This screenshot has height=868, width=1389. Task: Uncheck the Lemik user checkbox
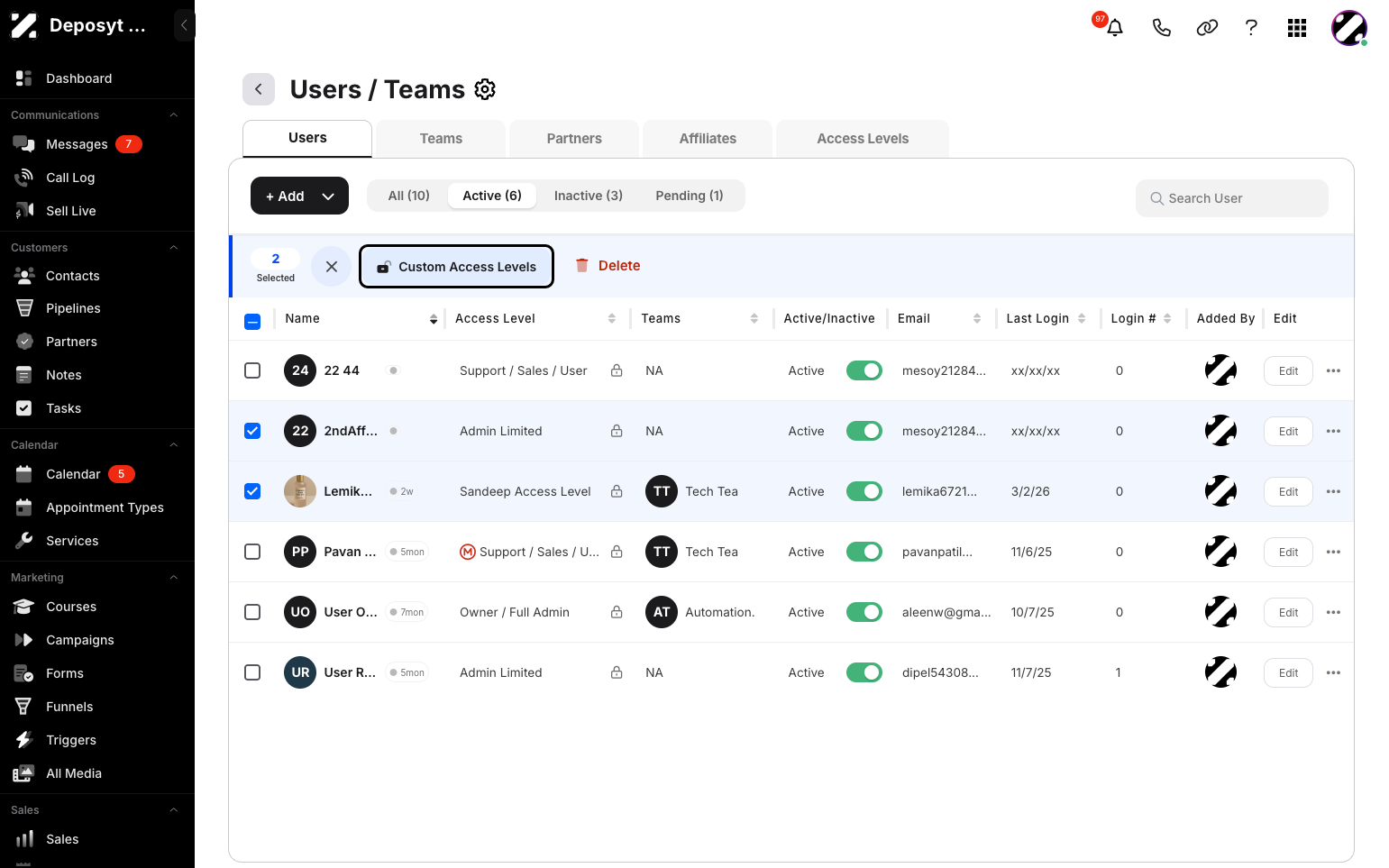pos(252,491)
